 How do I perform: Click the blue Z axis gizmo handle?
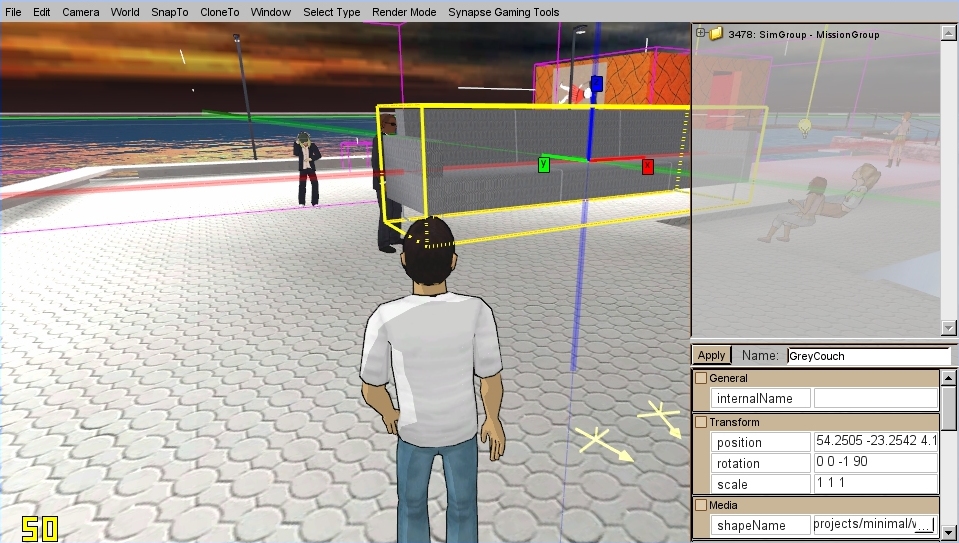597,85
